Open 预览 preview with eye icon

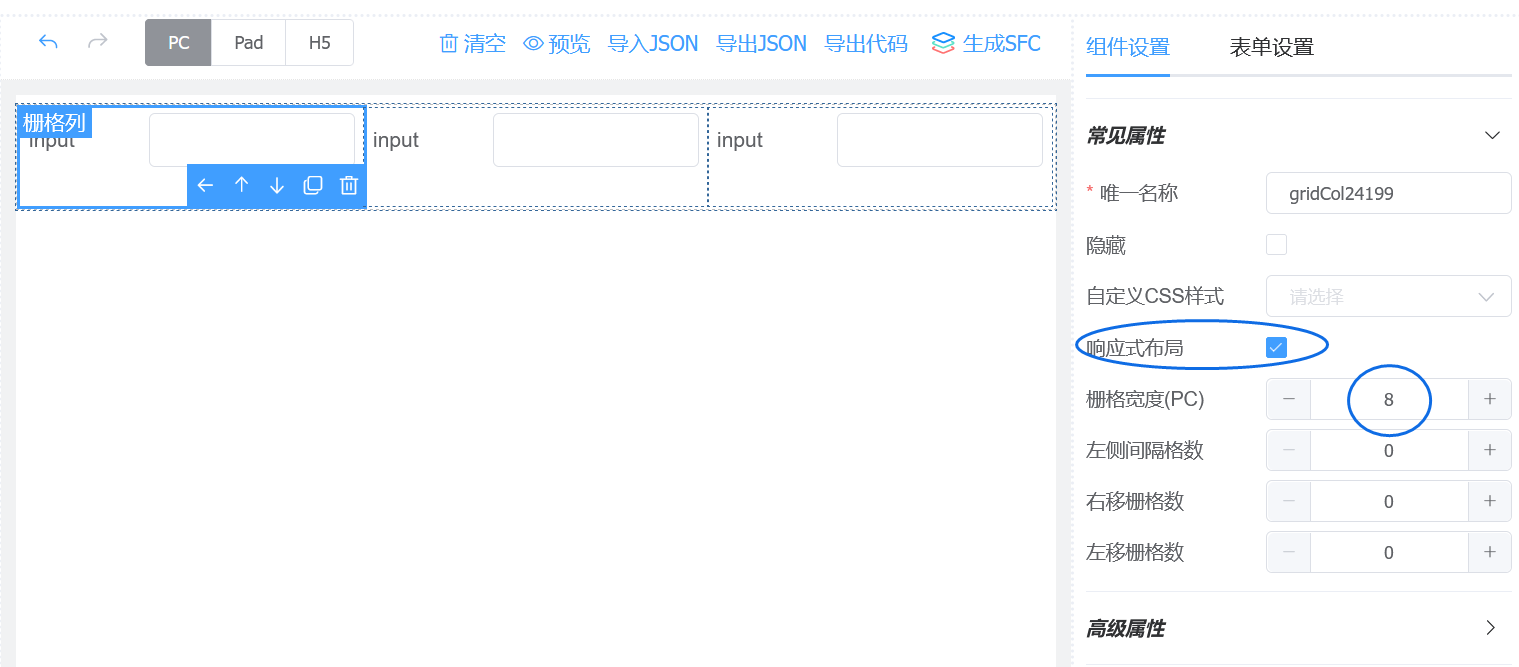557,43
